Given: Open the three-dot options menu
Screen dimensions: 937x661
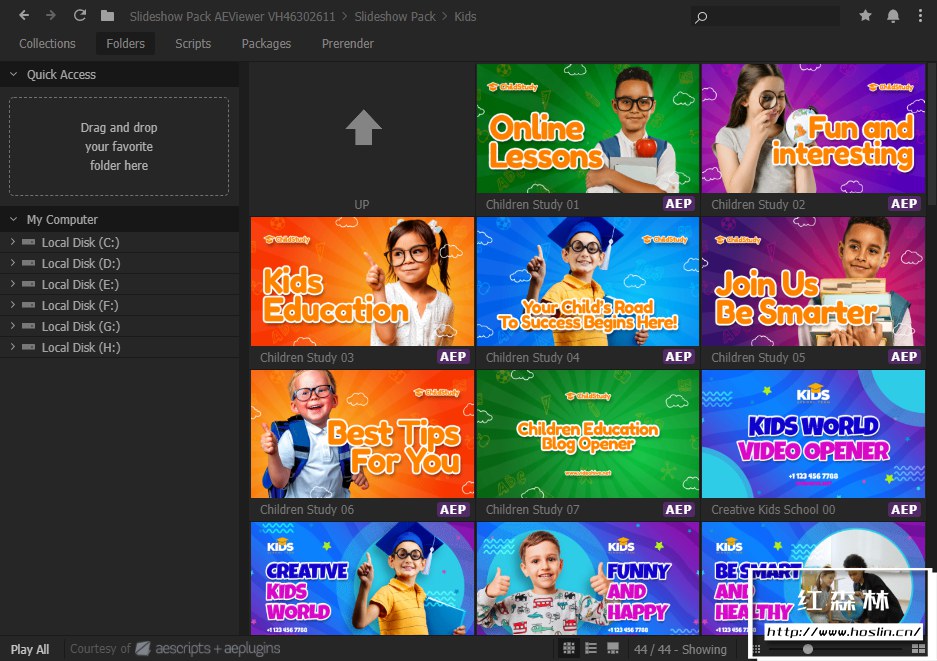Looking at the screenshot, I should [x=920, y=16].
